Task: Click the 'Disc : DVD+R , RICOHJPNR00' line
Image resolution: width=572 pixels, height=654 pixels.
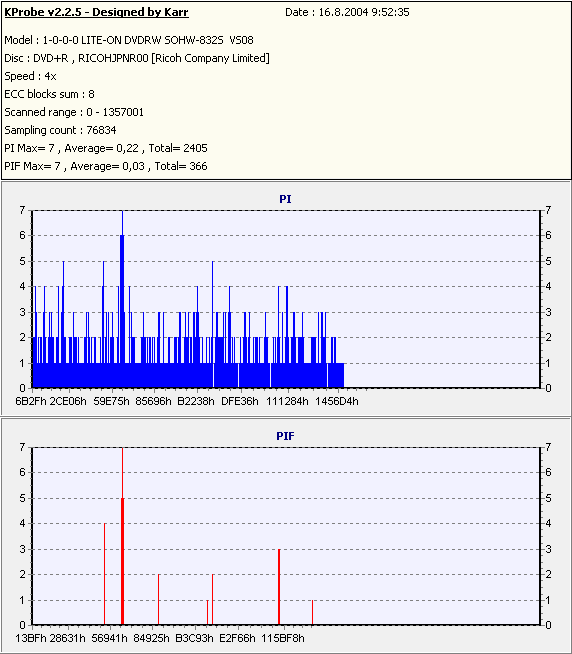Action: [x=137, y=58]
